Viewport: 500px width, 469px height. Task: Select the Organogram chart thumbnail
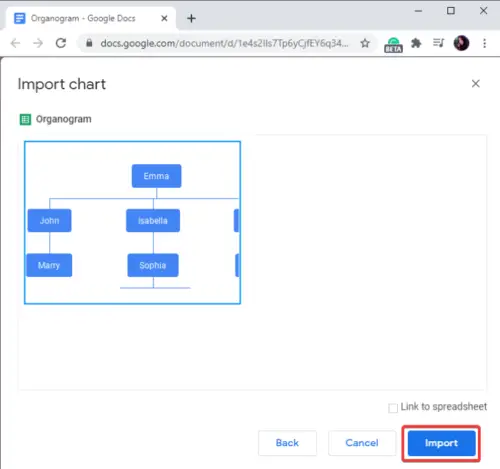[132, 222]
